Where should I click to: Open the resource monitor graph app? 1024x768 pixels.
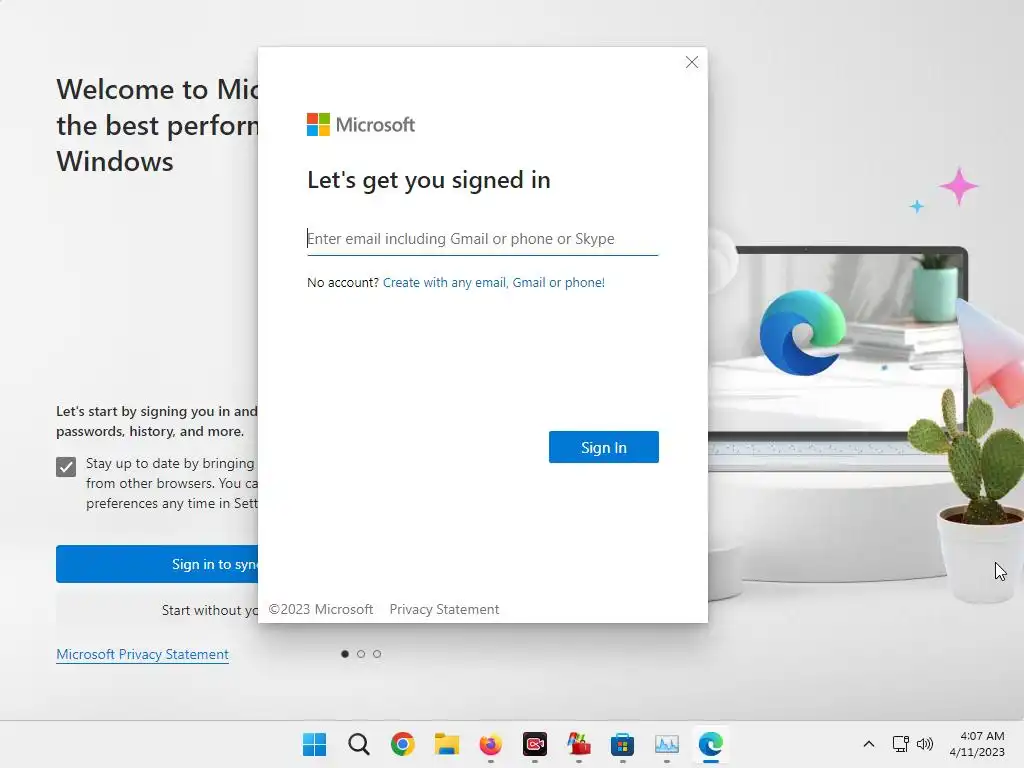(x=667, y=744)
